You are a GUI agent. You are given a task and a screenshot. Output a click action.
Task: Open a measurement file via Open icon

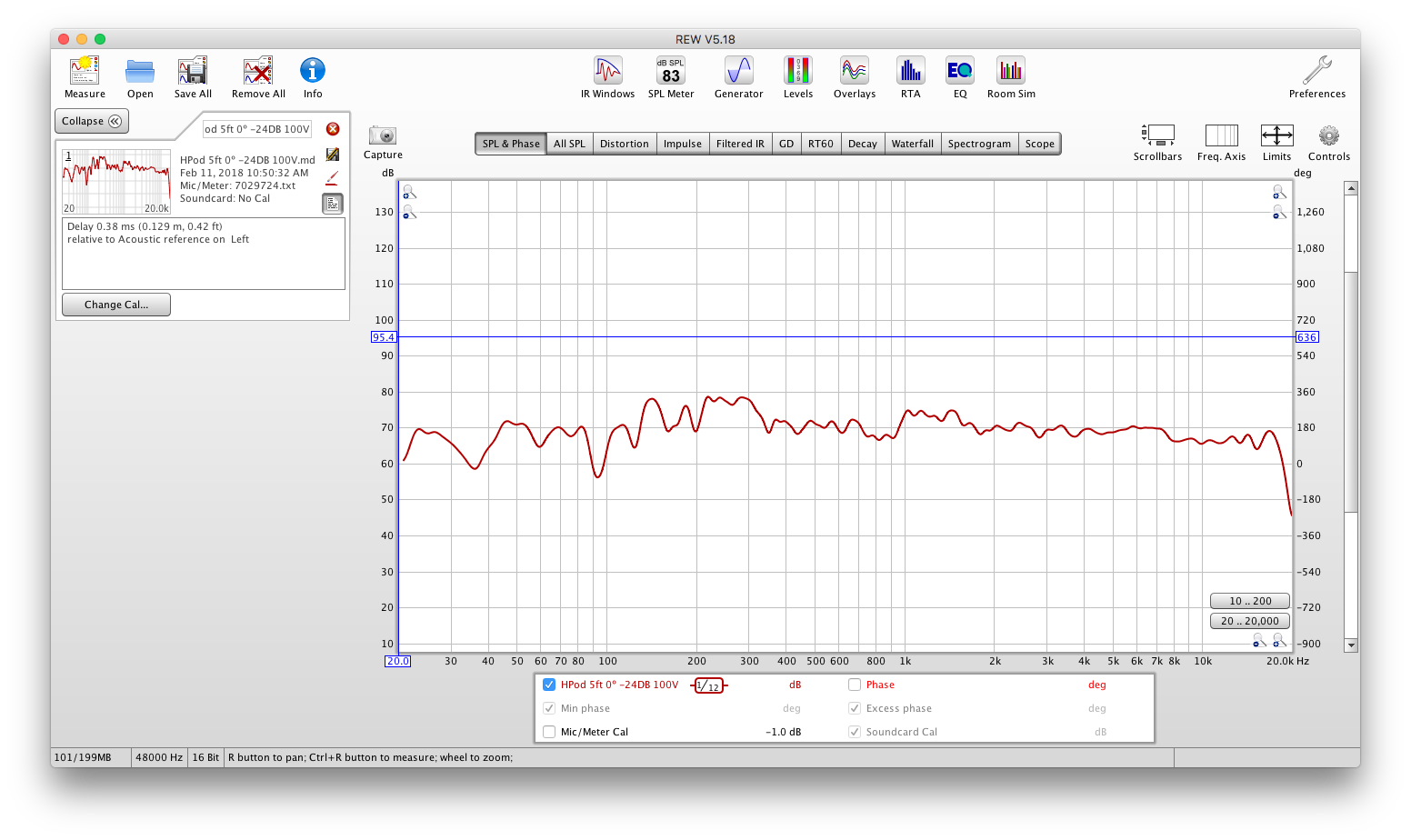pos(140,77)
